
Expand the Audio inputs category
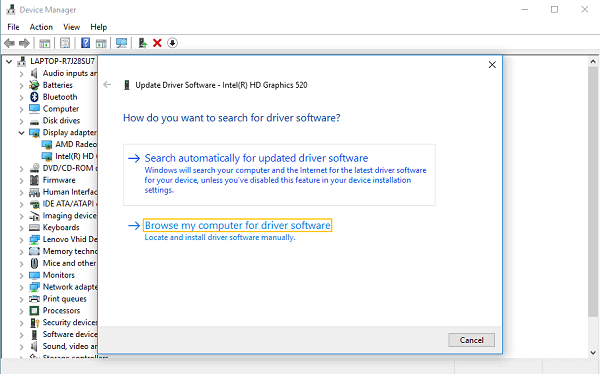[21, 73]
